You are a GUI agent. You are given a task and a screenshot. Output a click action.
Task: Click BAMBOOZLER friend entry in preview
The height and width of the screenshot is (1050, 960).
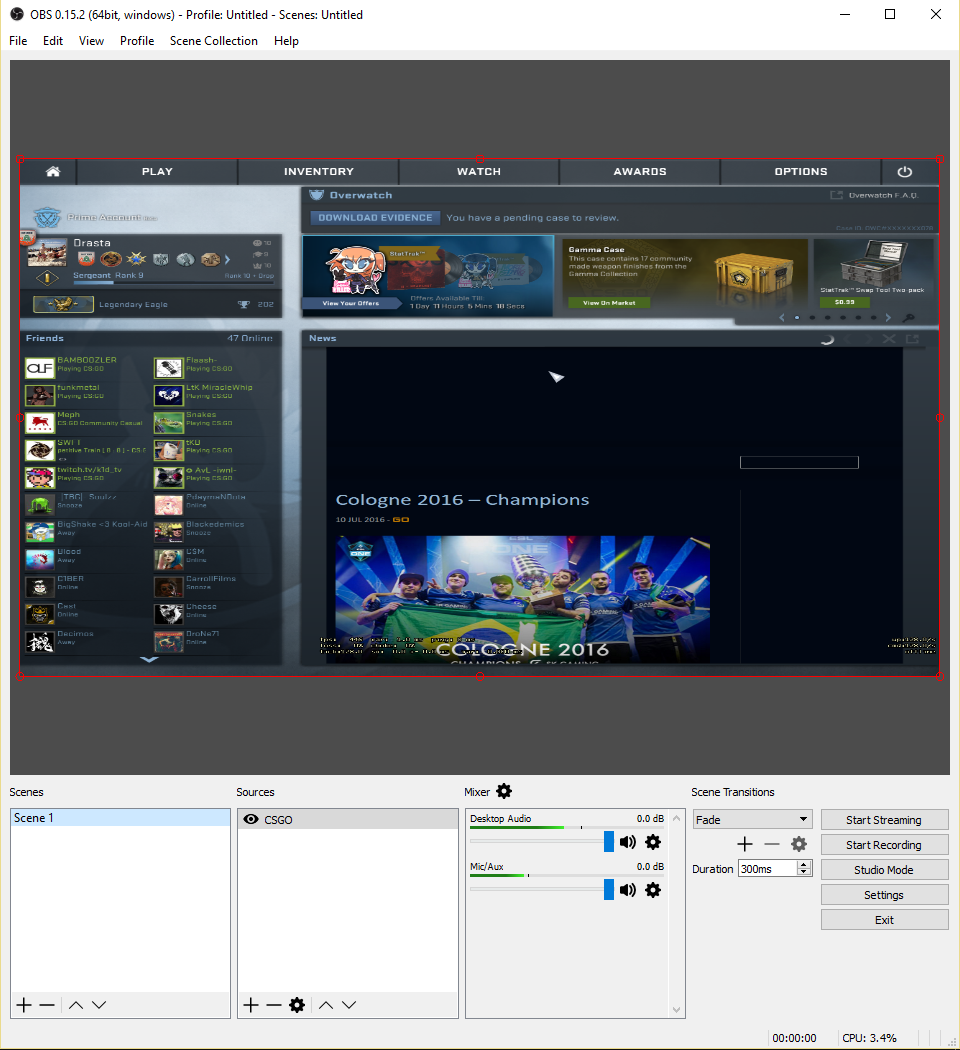click(87, 366)
